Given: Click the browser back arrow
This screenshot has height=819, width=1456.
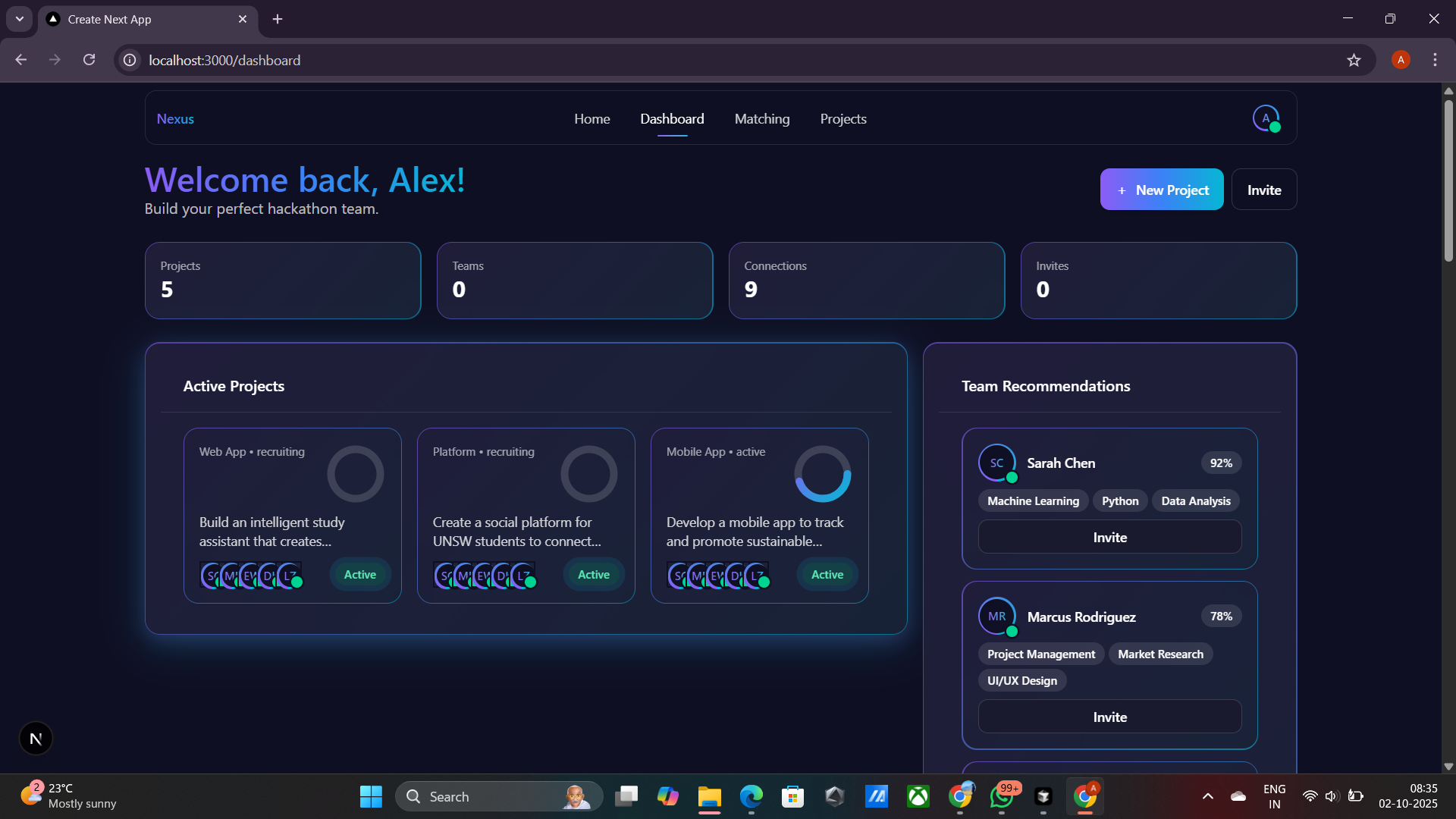Looking at the screenshot, I should coord(20,59).
